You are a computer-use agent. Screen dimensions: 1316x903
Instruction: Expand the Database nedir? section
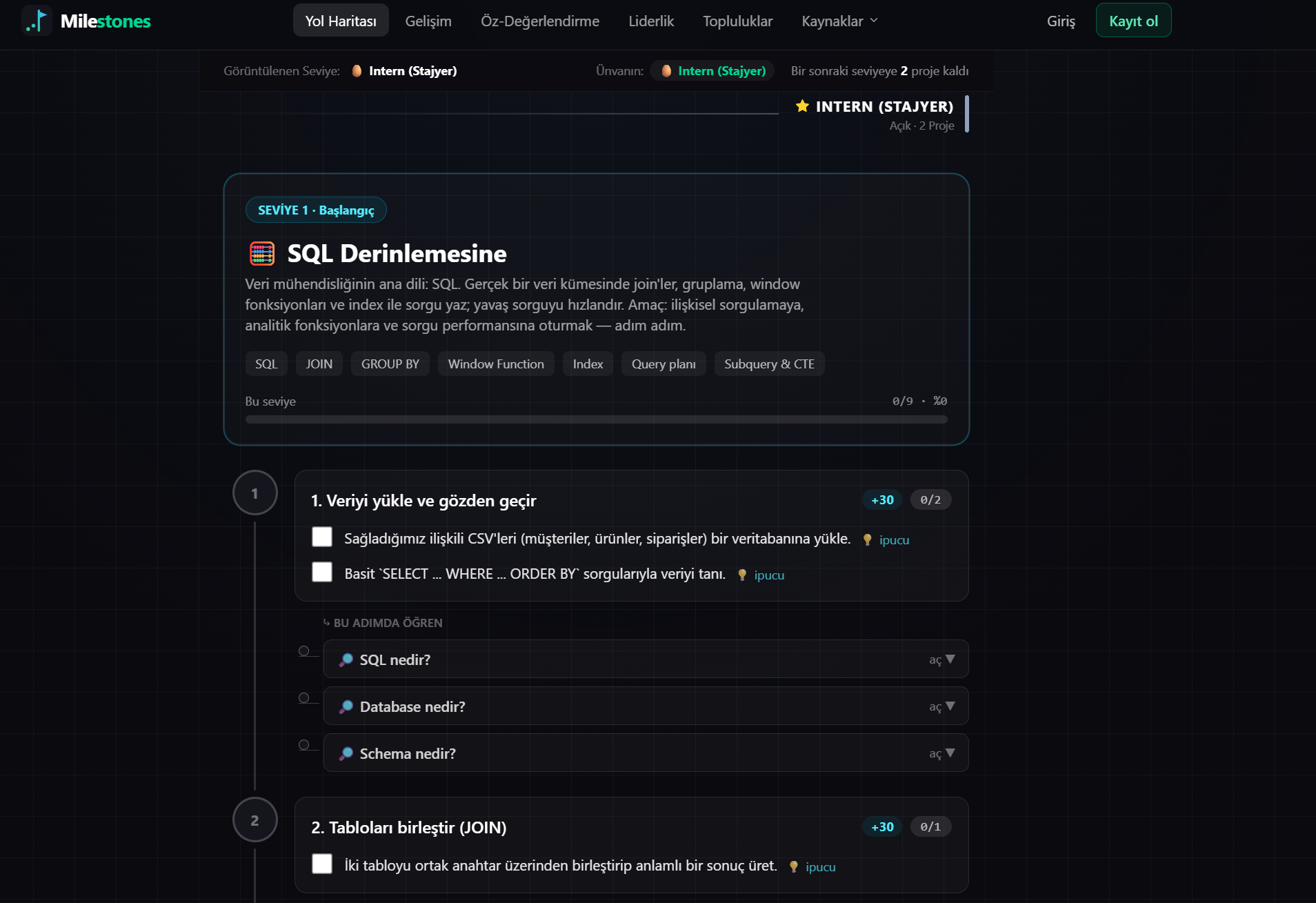tap(646, 706)
